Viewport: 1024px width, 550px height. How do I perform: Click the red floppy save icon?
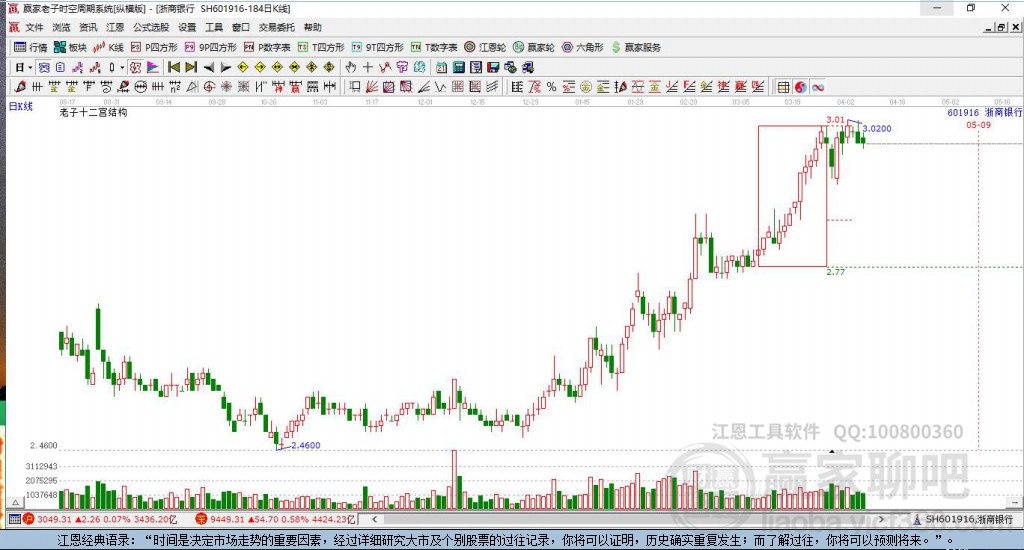click(493, 67)
